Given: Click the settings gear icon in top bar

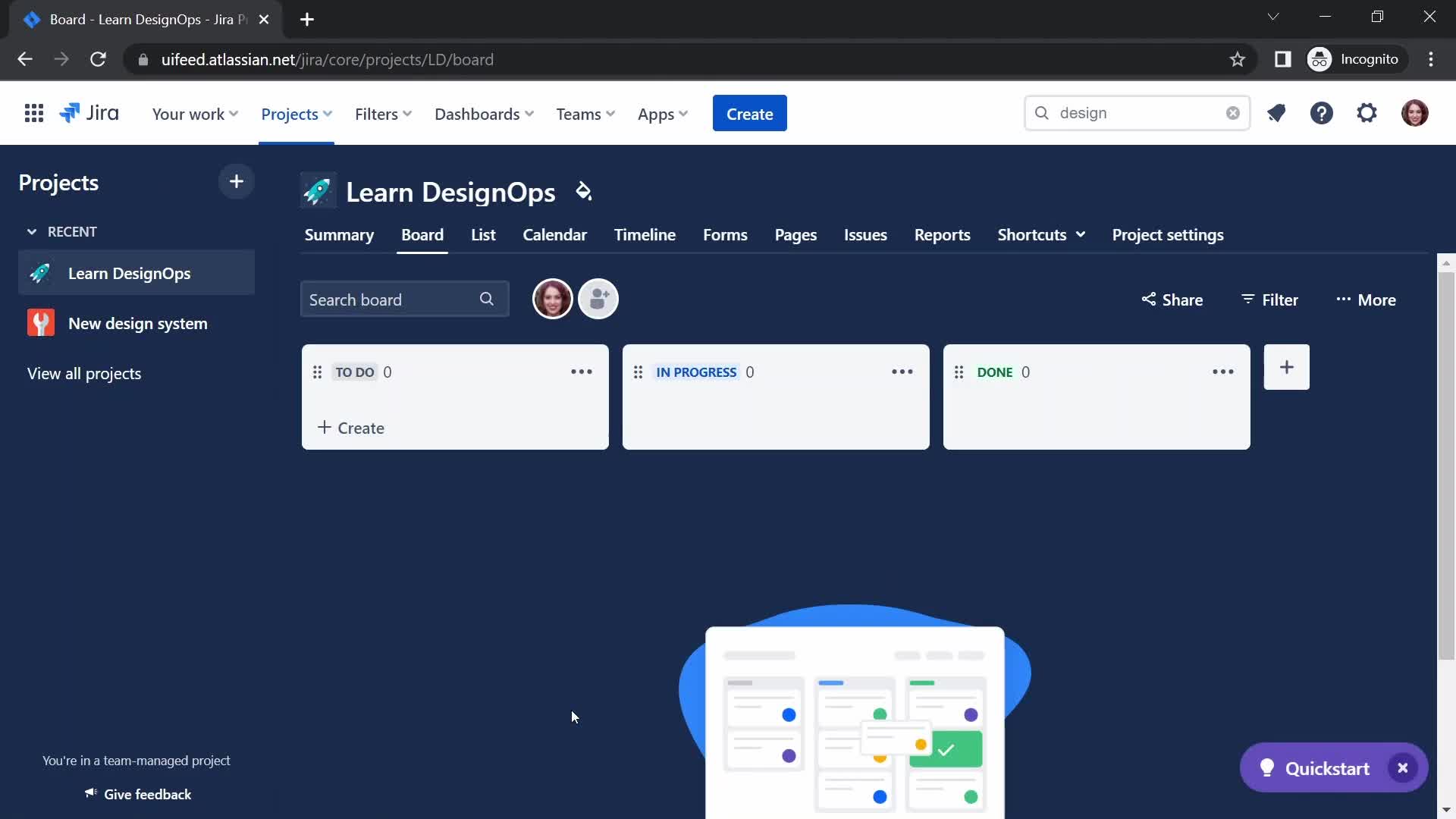Looking at the screenshot, I should click(x=1366, y=113).
